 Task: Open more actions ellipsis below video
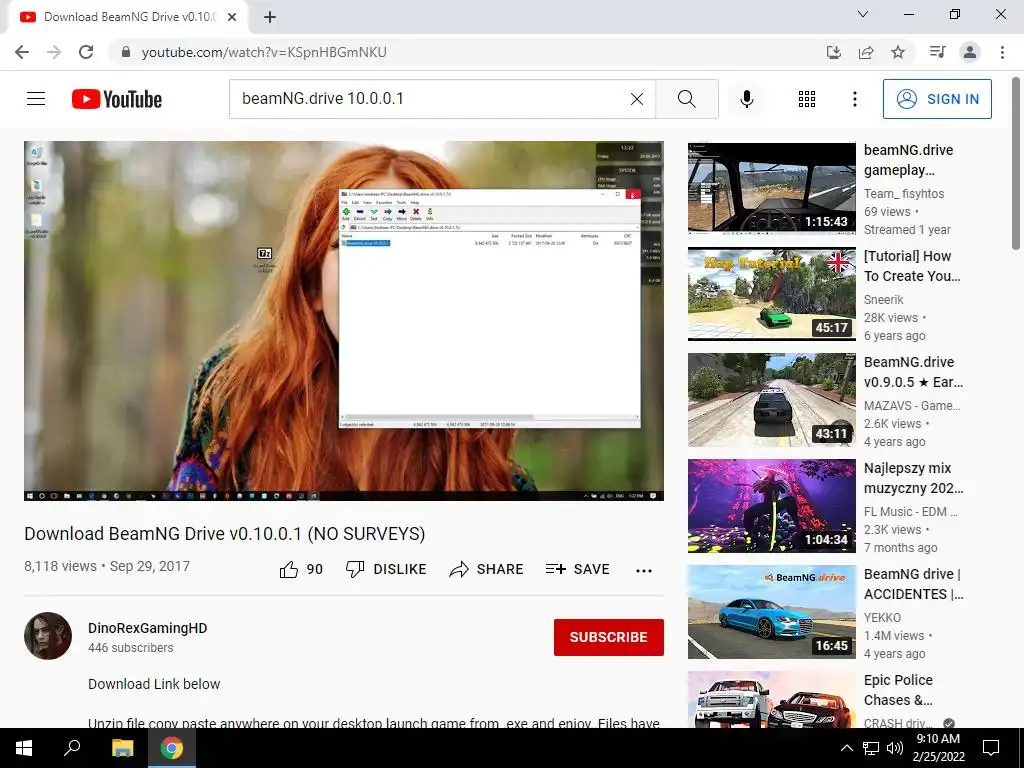[644, 571]
